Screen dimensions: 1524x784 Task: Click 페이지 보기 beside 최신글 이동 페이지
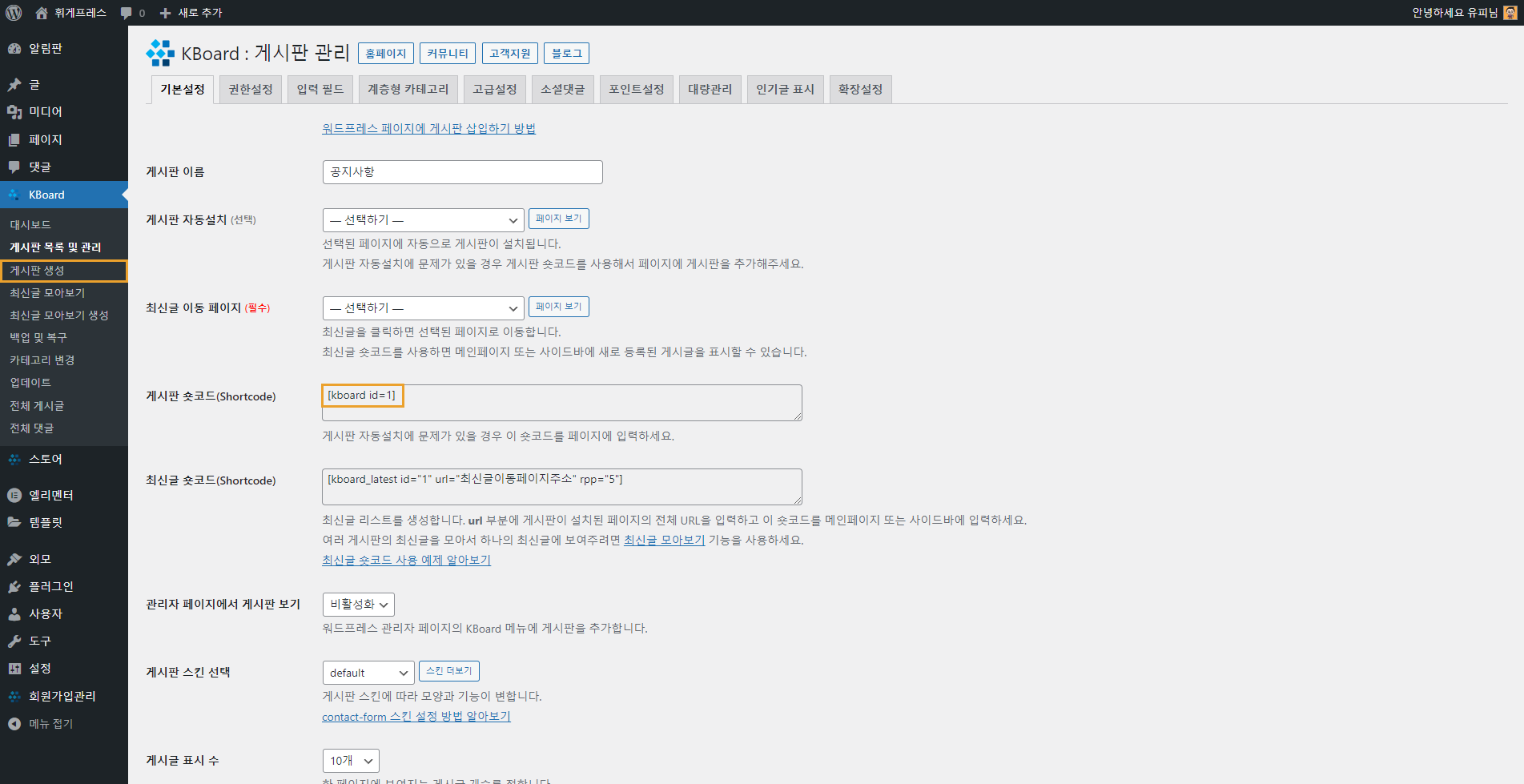click(559, 307)
